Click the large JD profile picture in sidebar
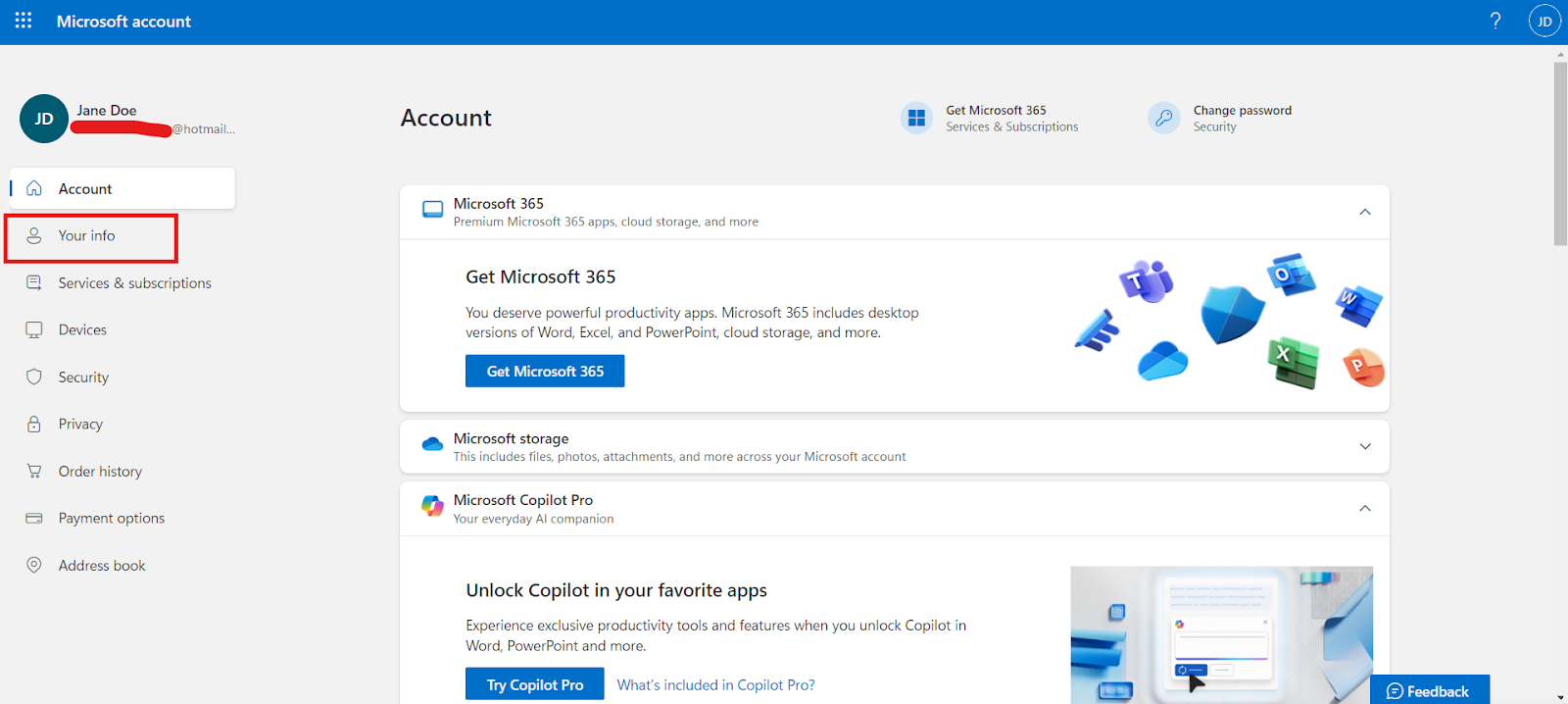1568x704 pixels. point(44,119)
